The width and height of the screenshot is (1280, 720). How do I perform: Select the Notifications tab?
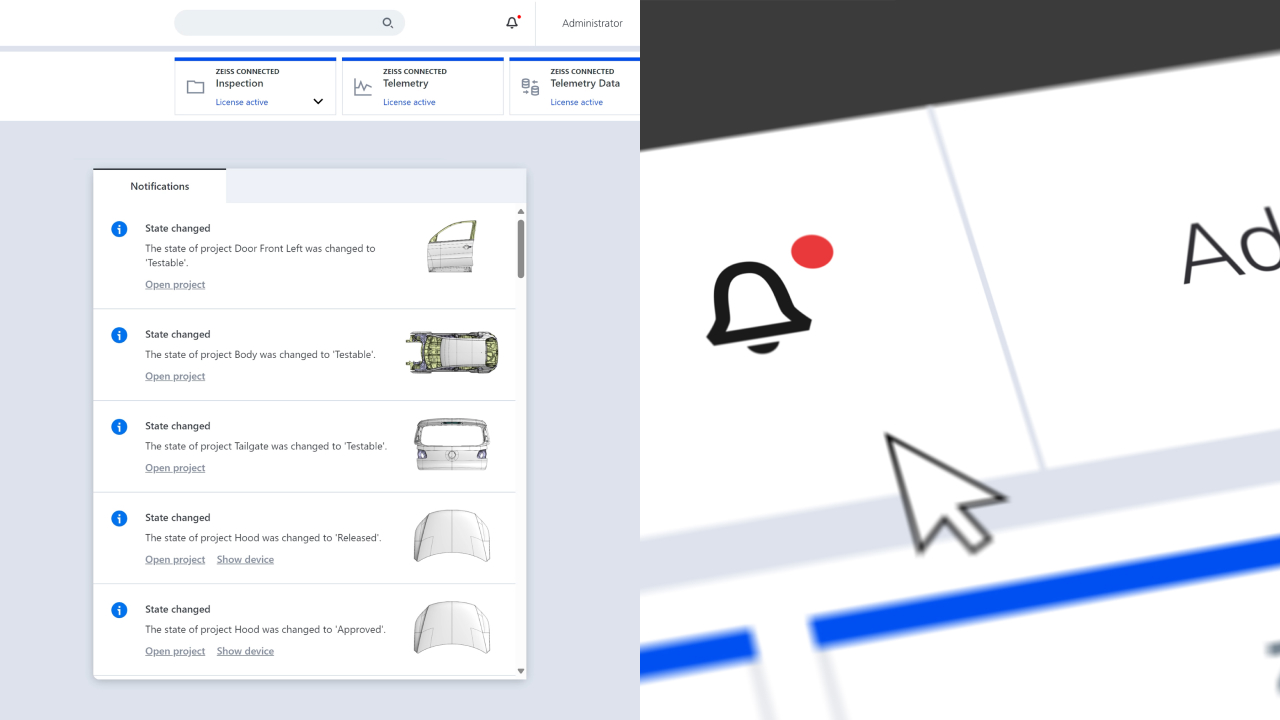(x=160, y=186)
